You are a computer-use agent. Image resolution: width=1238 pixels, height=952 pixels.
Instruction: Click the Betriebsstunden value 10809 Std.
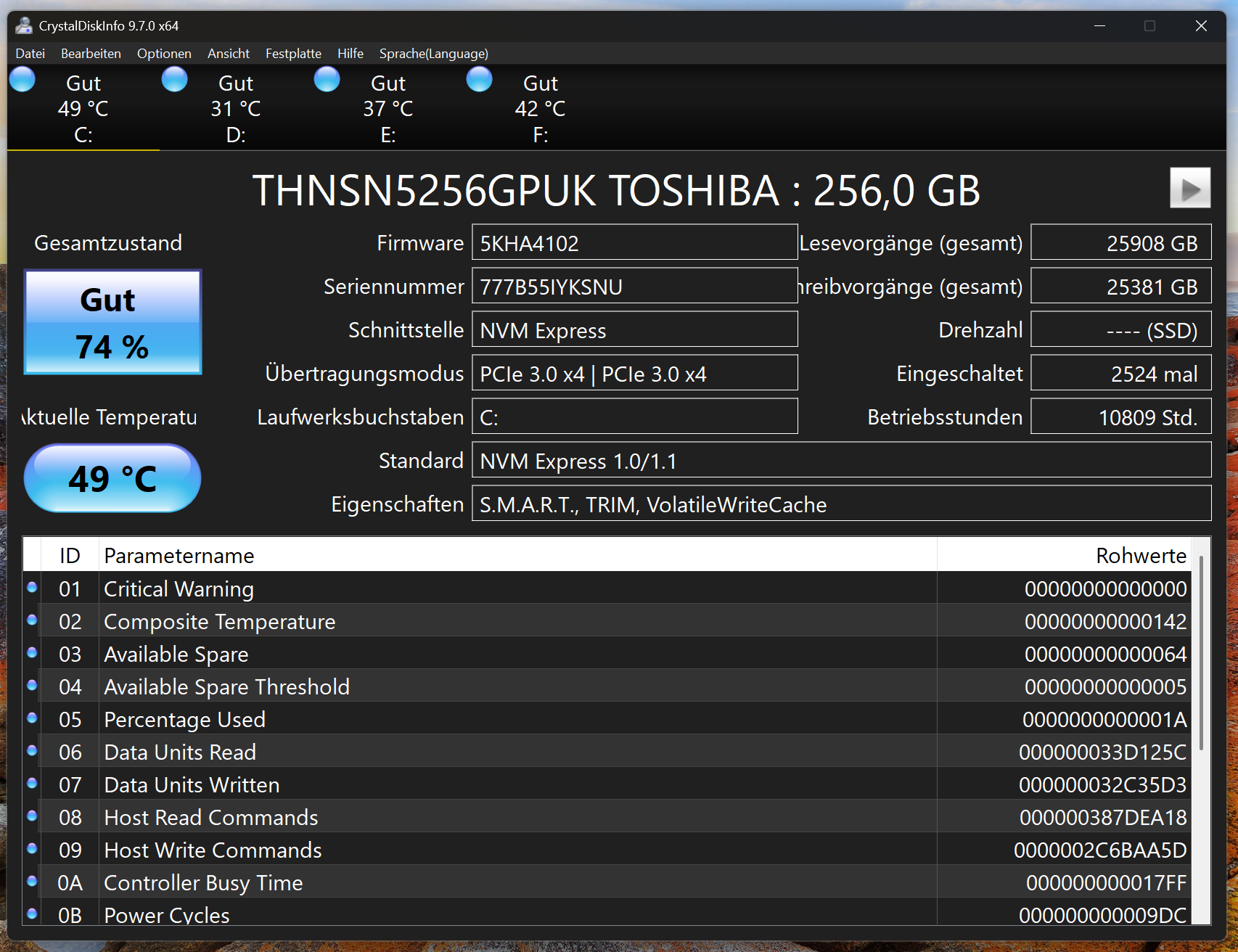coord(1121,416)
